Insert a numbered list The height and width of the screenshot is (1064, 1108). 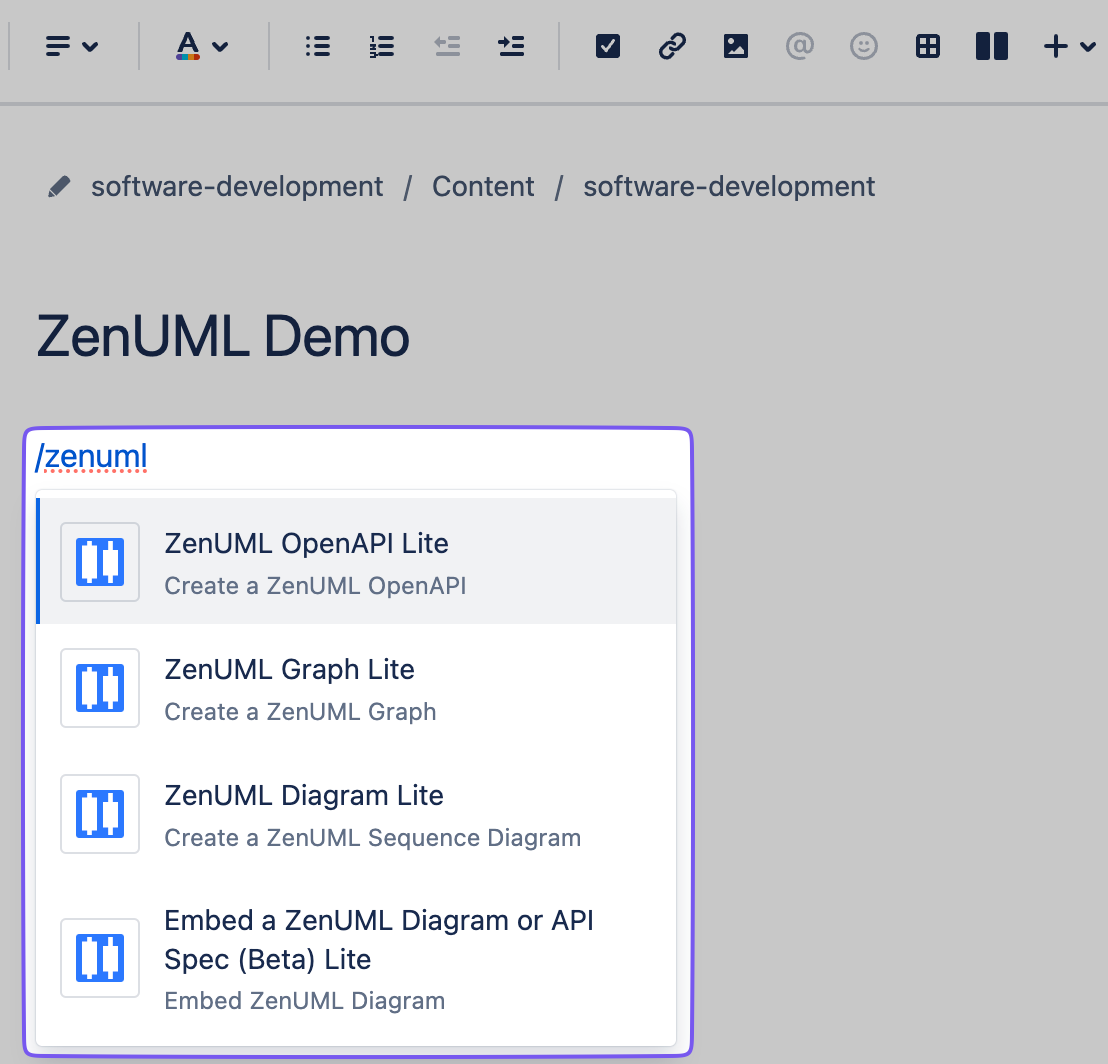pyautogui.click(x=381, y=46)
